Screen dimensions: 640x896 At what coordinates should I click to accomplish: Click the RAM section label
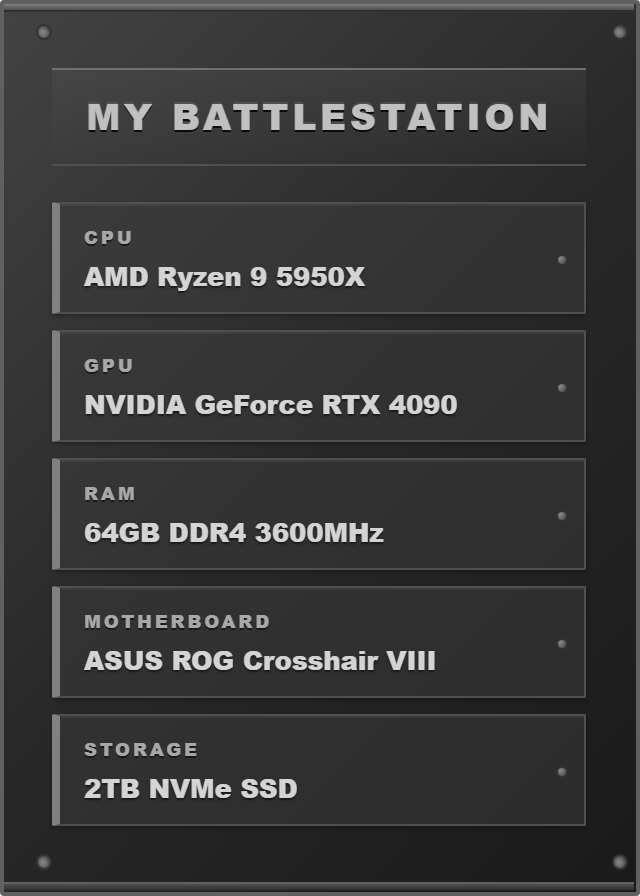(110, 494)
